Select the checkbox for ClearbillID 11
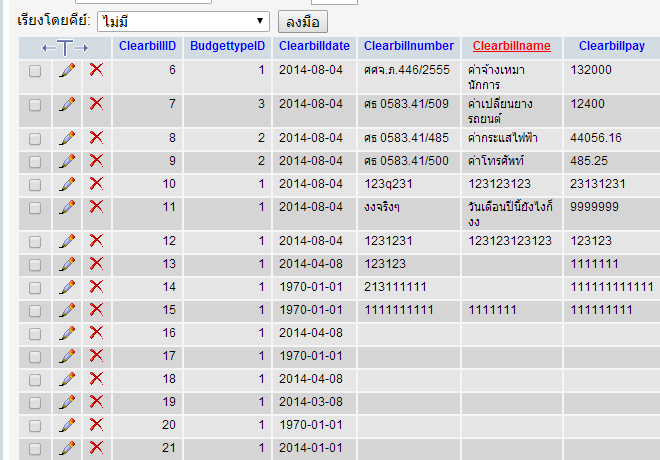Screen dimensions: 660x460 [x=35, y=208]
